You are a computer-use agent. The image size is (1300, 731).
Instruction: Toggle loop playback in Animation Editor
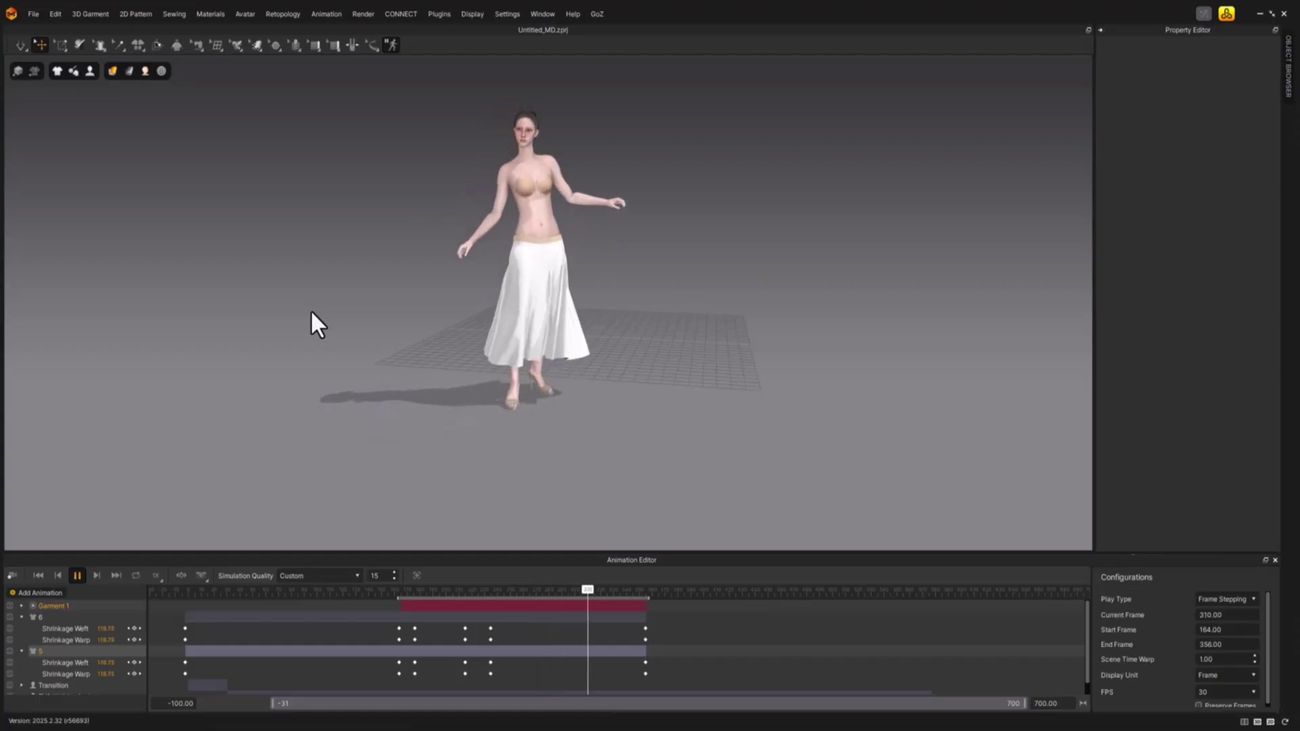pos(136,576)
